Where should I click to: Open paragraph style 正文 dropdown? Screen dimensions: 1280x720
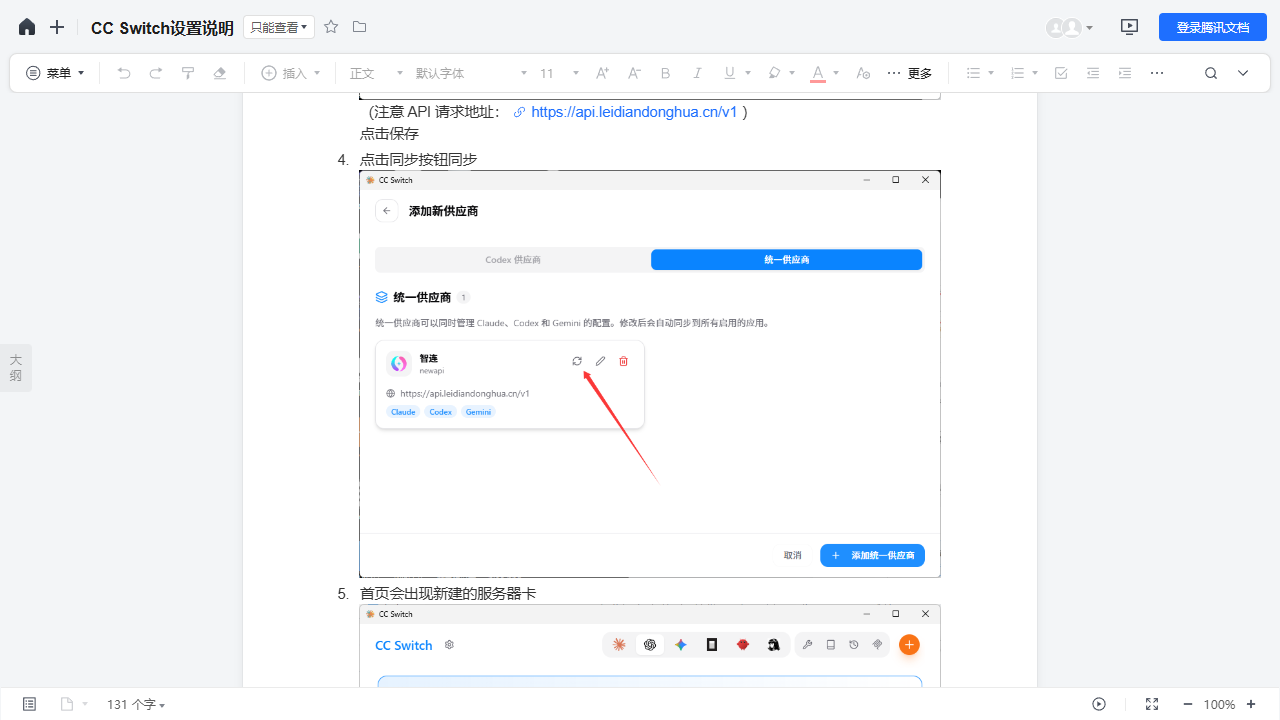pos(376,73)
